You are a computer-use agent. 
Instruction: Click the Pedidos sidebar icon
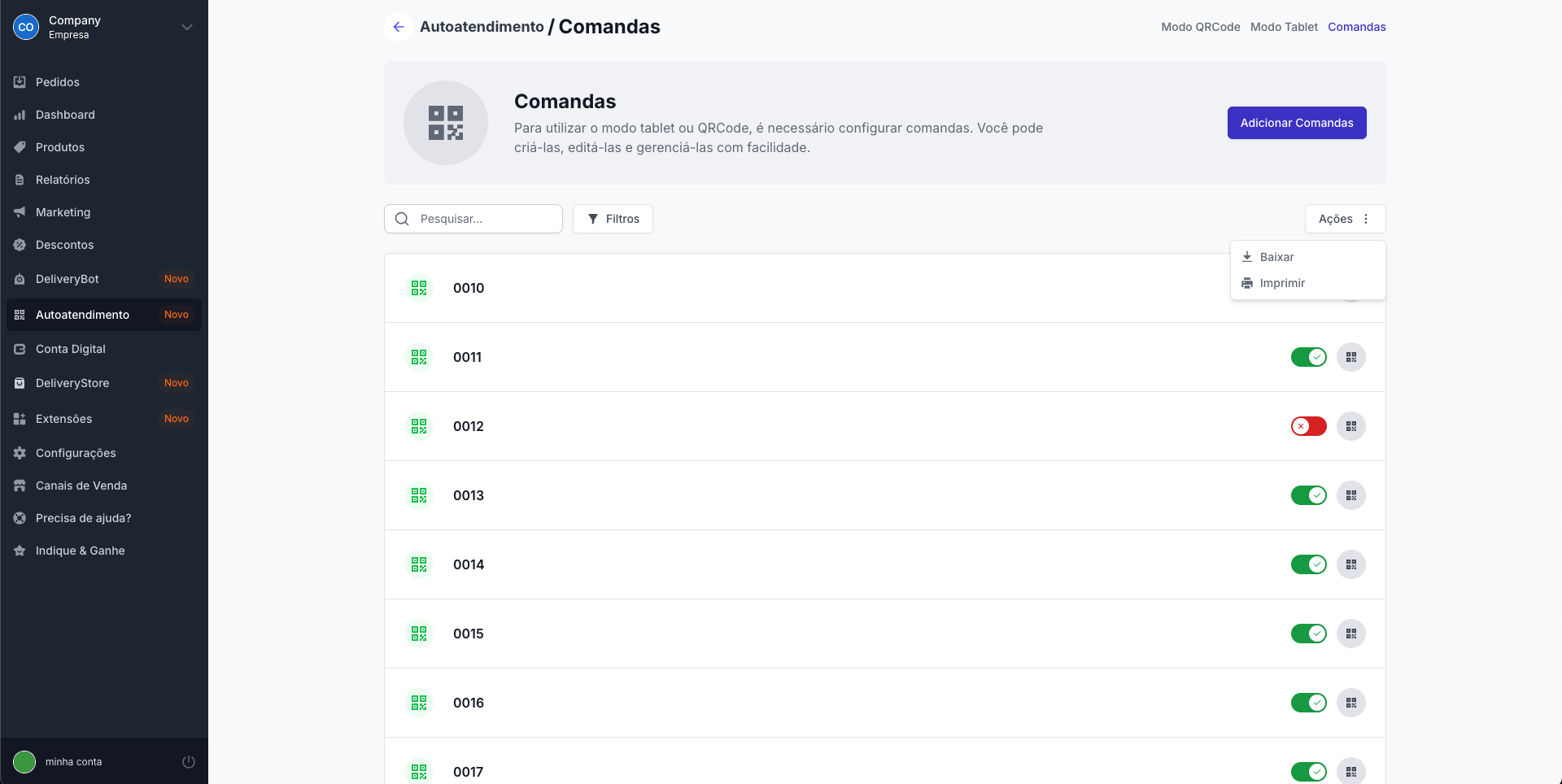tap(20, 82)
